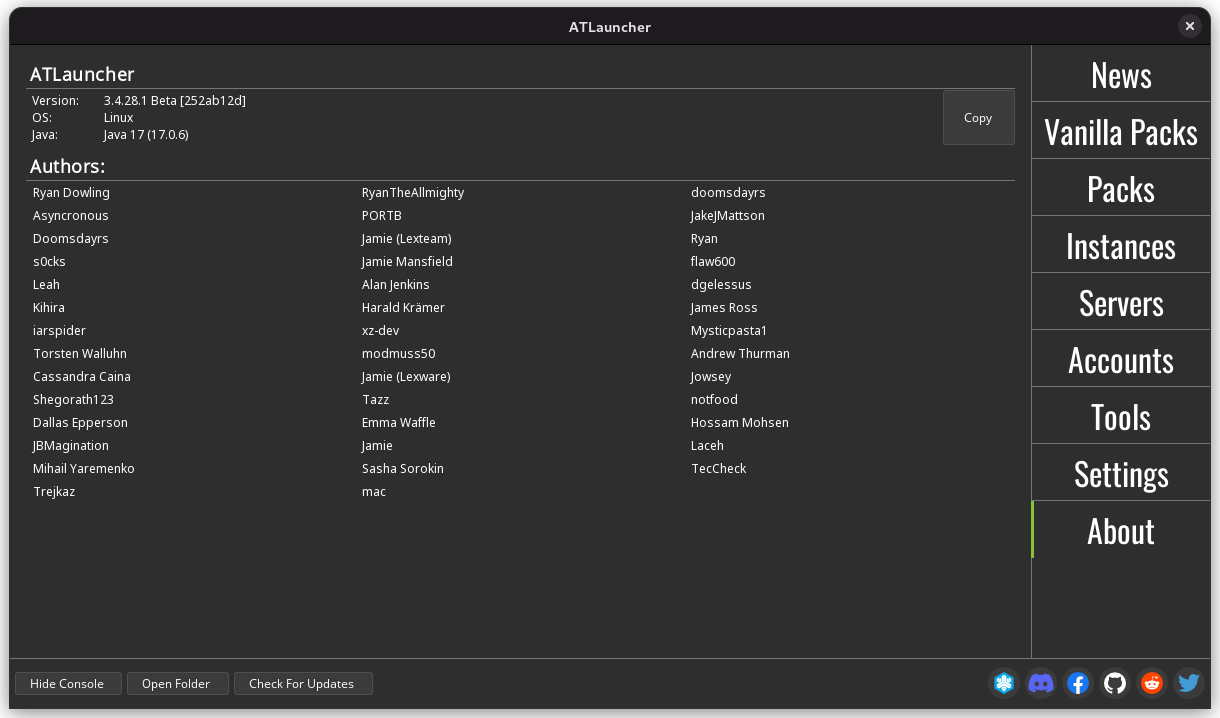Click author 'JBMagination'
Viewport: 1220px width, 718px height.
tap(71, 446)
